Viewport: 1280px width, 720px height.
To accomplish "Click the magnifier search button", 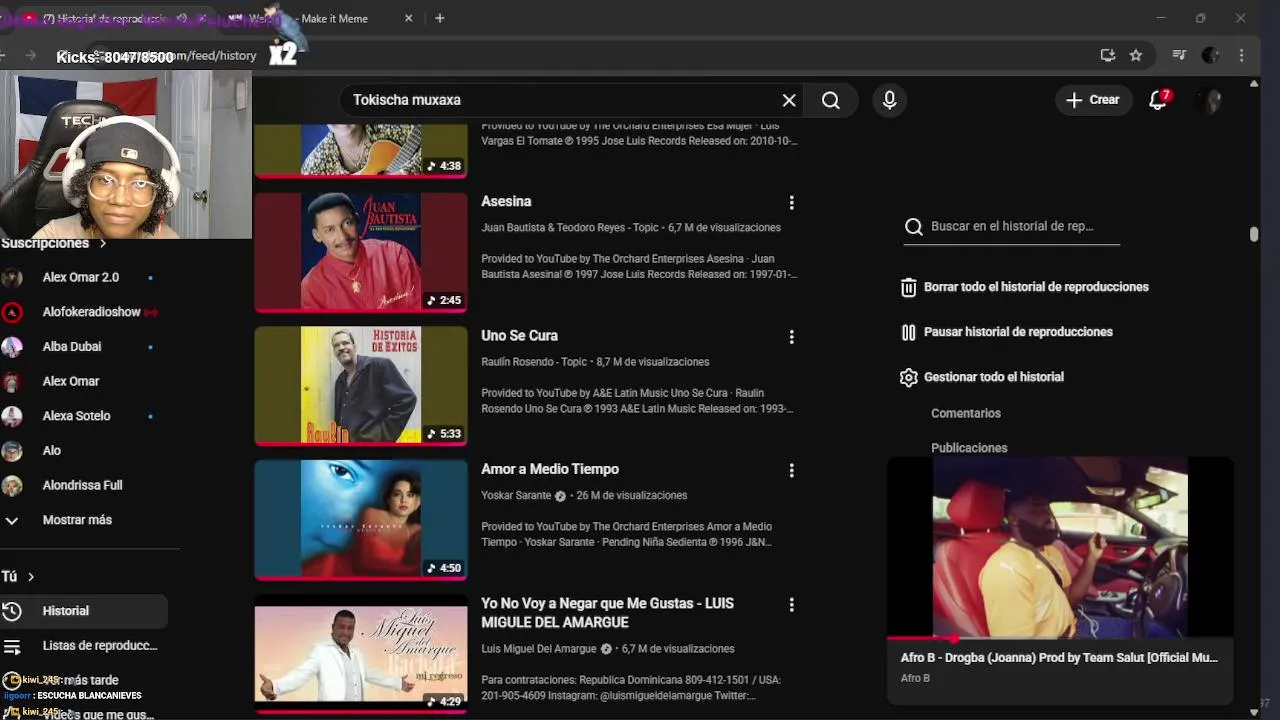I will [831, 100].
